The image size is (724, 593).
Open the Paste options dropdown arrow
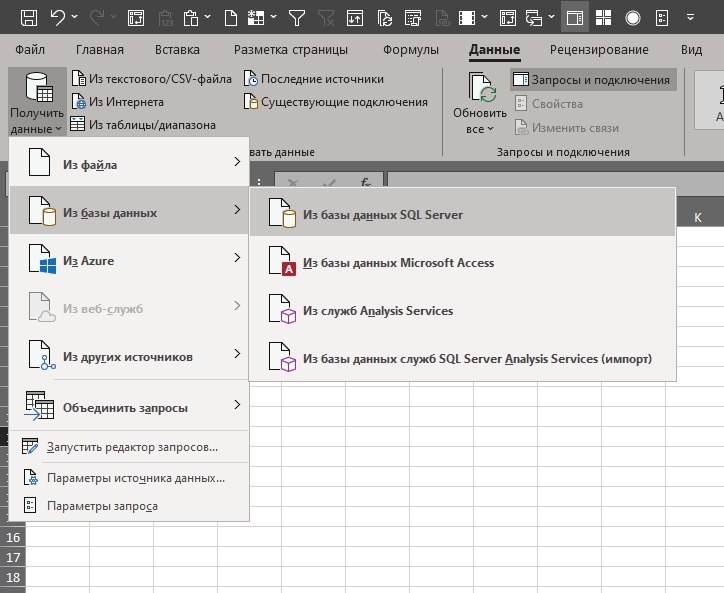tap(207, 18)
